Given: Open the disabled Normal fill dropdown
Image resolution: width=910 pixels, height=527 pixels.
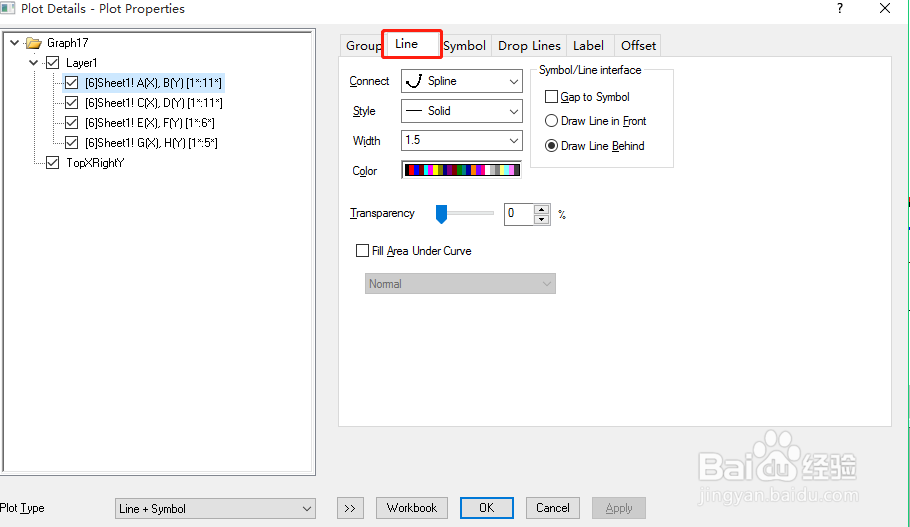Looking at the screenshot, I should tap(460, 284).
